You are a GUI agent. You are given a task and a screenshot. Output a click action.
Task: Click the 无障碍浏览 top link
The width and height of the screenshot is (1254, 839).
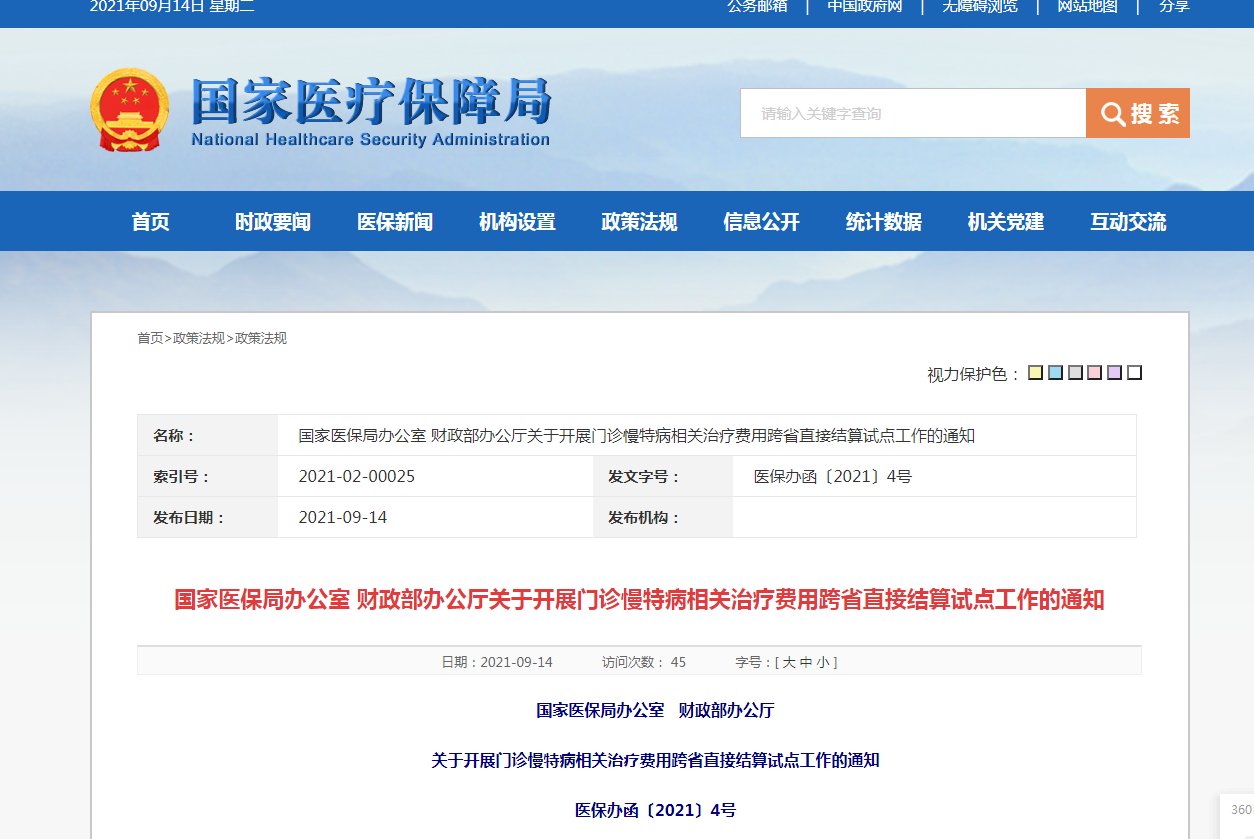pyautogui.click(x=980, y=6)
